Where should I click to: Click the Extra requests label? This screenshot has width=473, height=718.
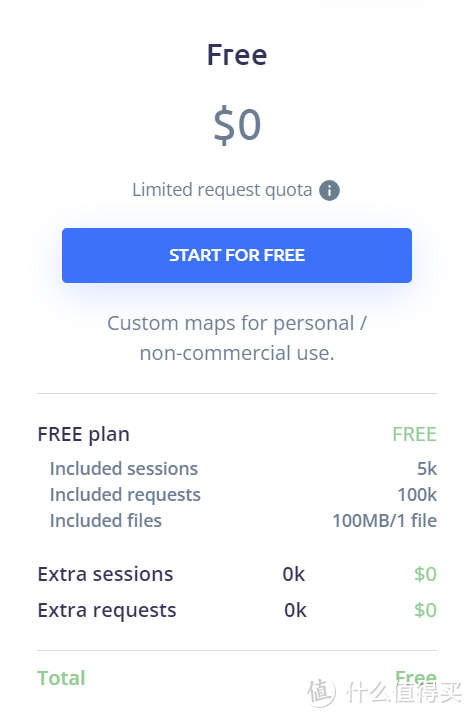[x=107, y=610]
